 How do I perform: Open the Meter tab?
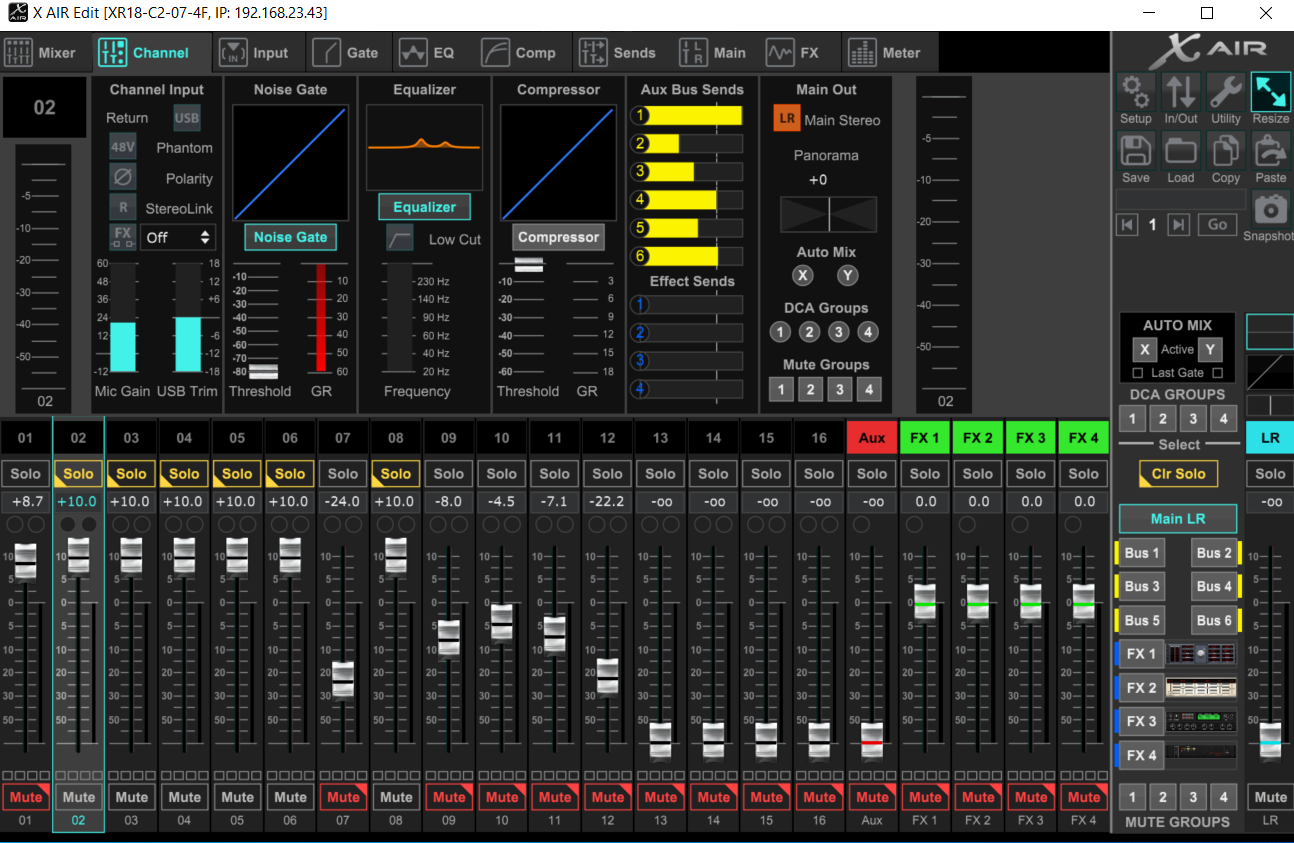pyautogui.click(x=885, y=53)
